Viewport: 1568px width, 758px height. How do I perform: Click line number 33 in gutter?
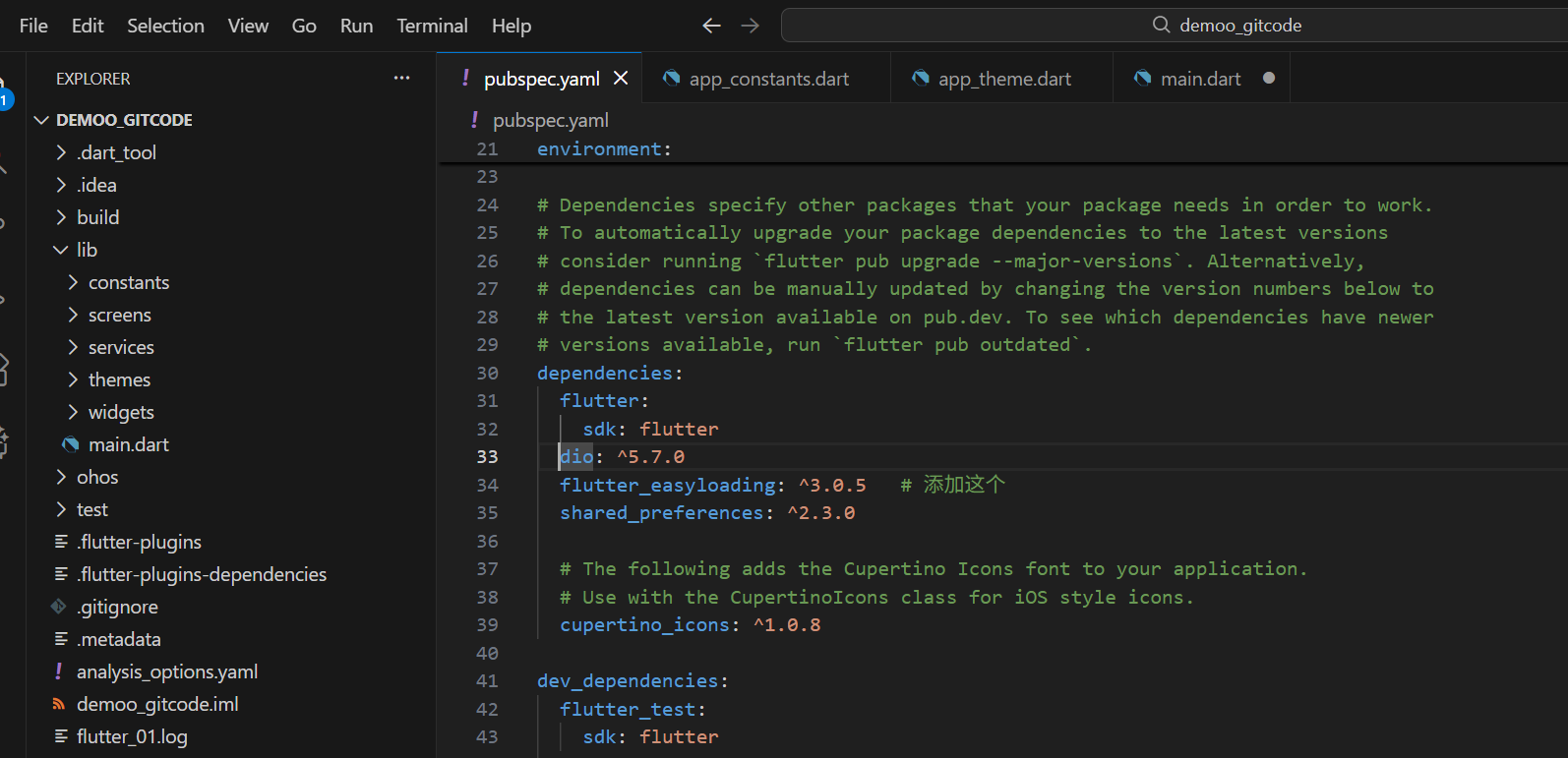(488, 456)
